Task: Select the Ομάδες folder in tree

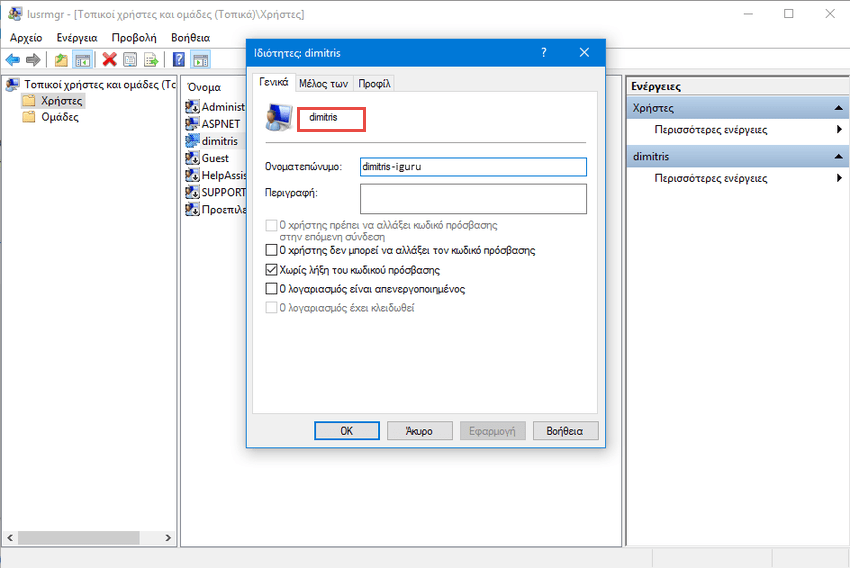Action: (59, 117)
